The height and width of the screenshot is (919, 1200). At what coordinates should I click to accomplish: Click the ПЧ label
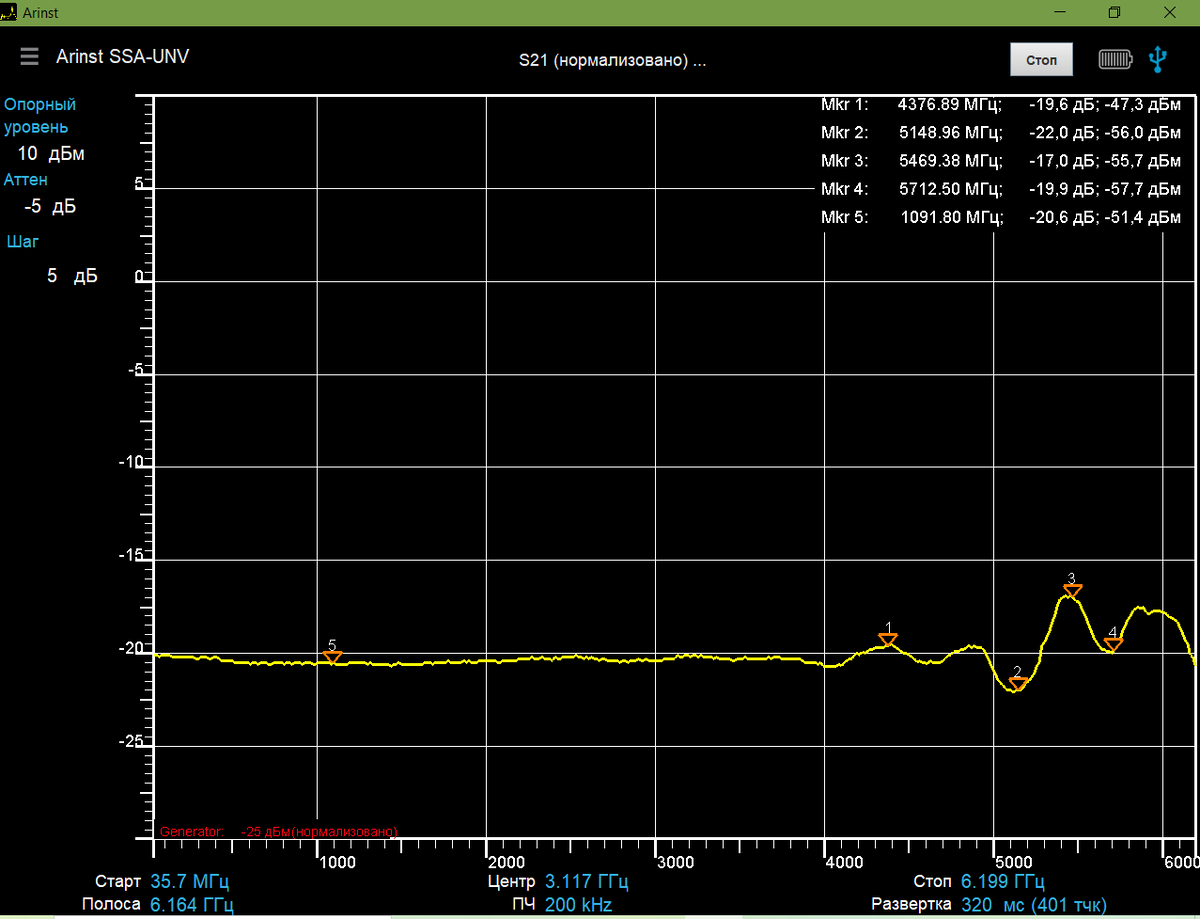525,905
